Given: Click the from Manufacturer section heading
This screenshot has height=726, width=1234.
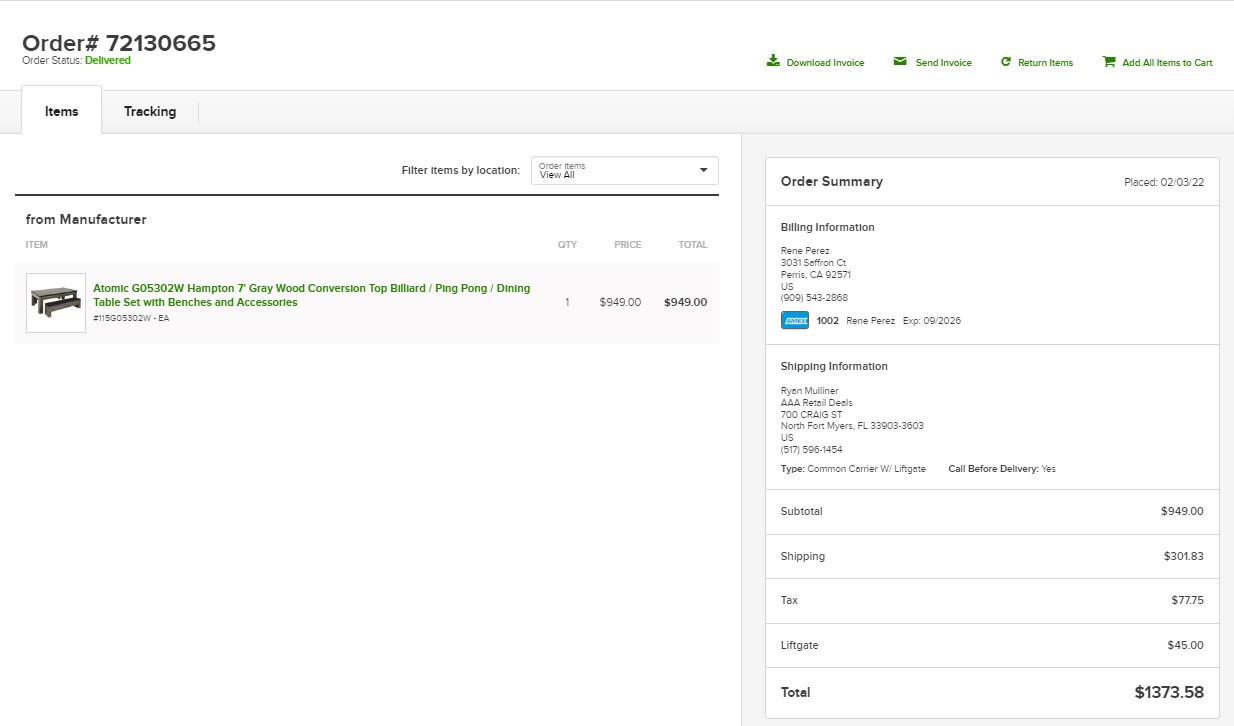Looking at the screenshot, I should coord(86,219).
